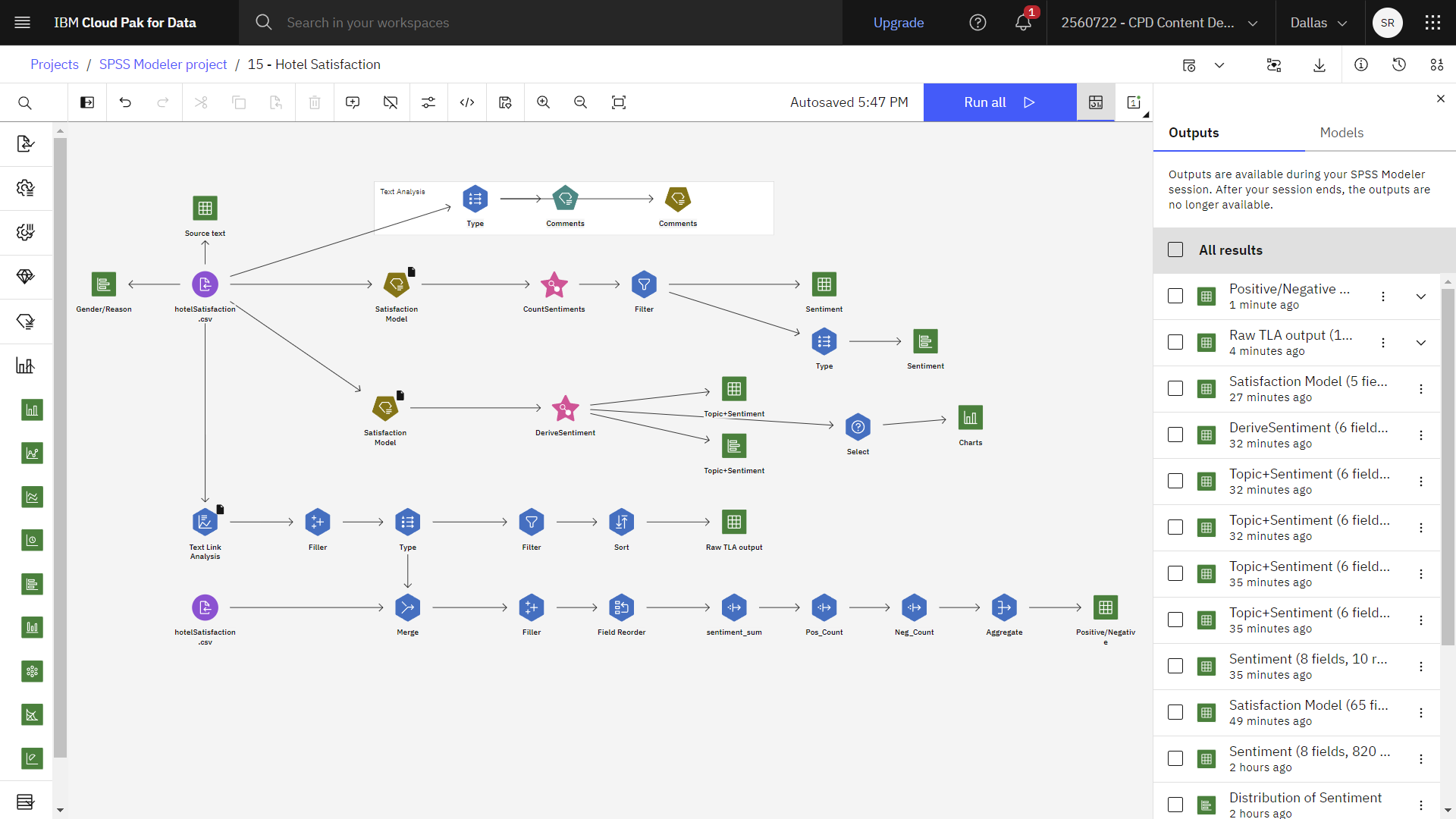
Task: Click the Upgrade link in top bar
Action: [899, 22]
